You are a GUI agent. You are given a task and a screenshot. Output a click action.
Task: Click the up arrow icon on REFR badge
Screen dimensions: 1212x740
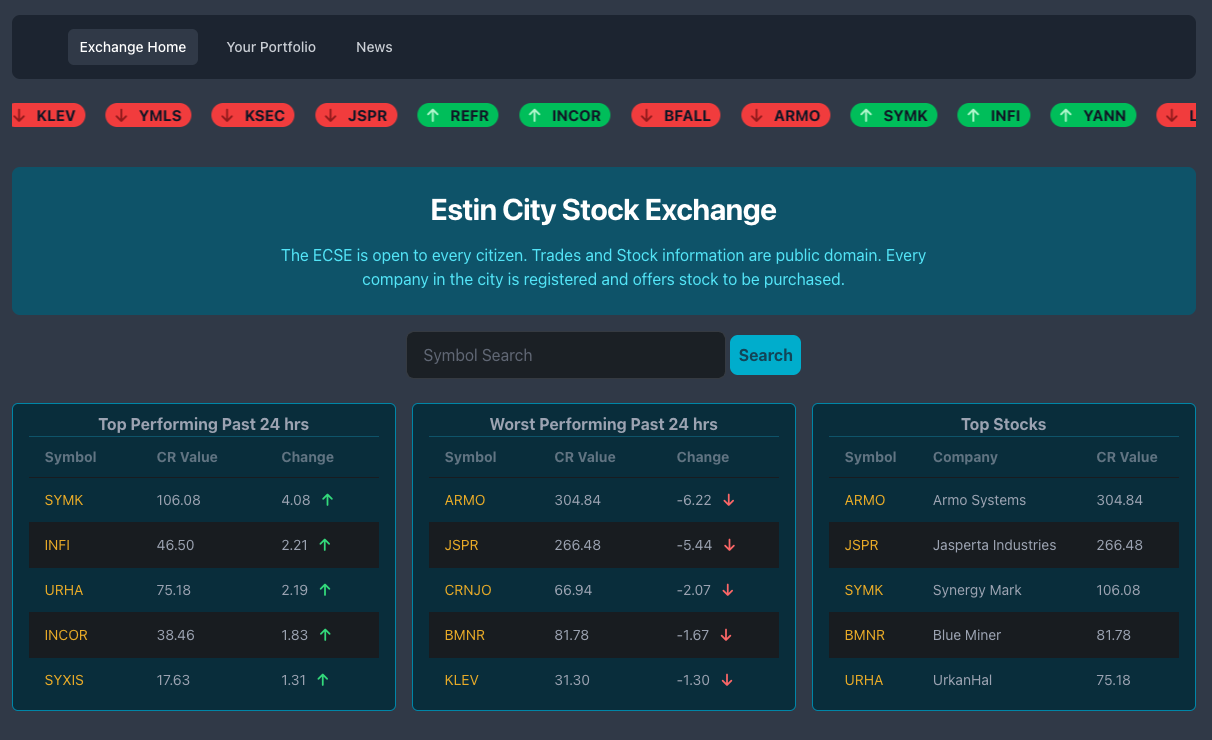pos(433,116)
